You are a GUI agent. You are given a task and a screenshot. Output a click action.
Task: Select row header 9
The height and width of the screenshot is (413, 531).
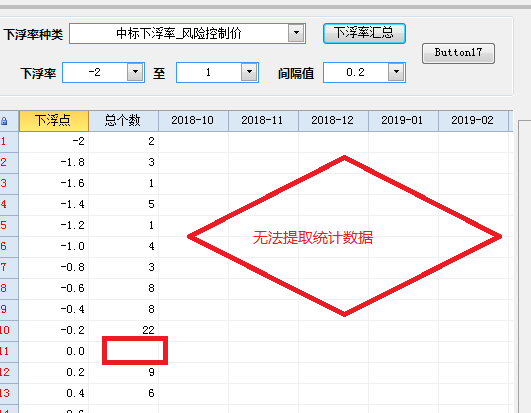9,309
